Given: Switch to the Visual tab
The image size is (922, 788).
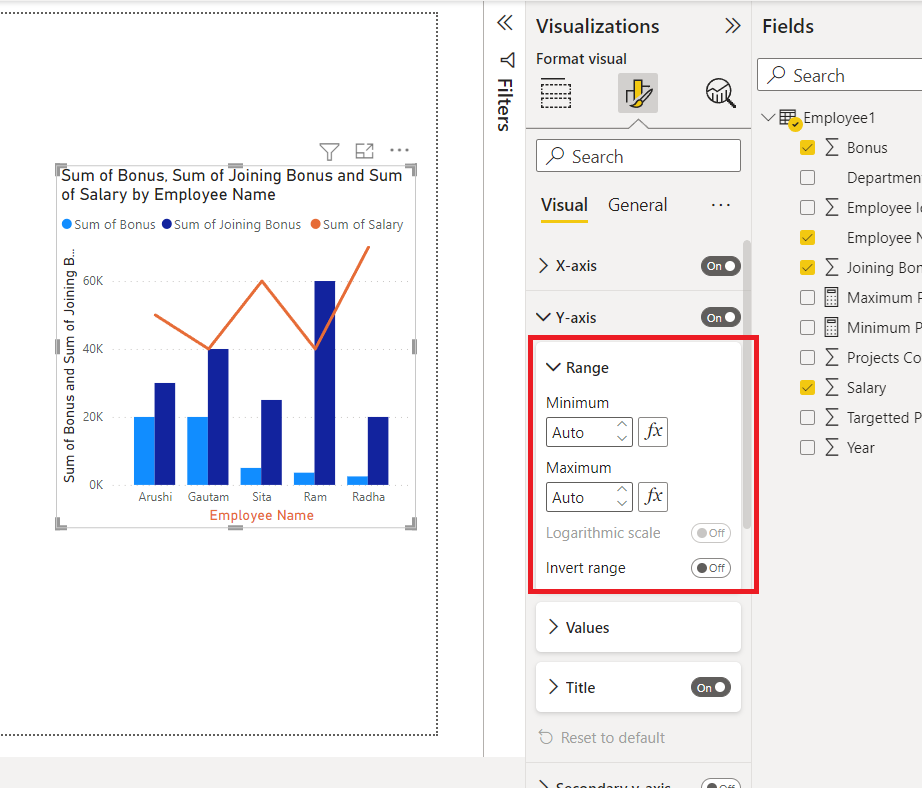Looking at the screenshot, I should click(564, 205).
